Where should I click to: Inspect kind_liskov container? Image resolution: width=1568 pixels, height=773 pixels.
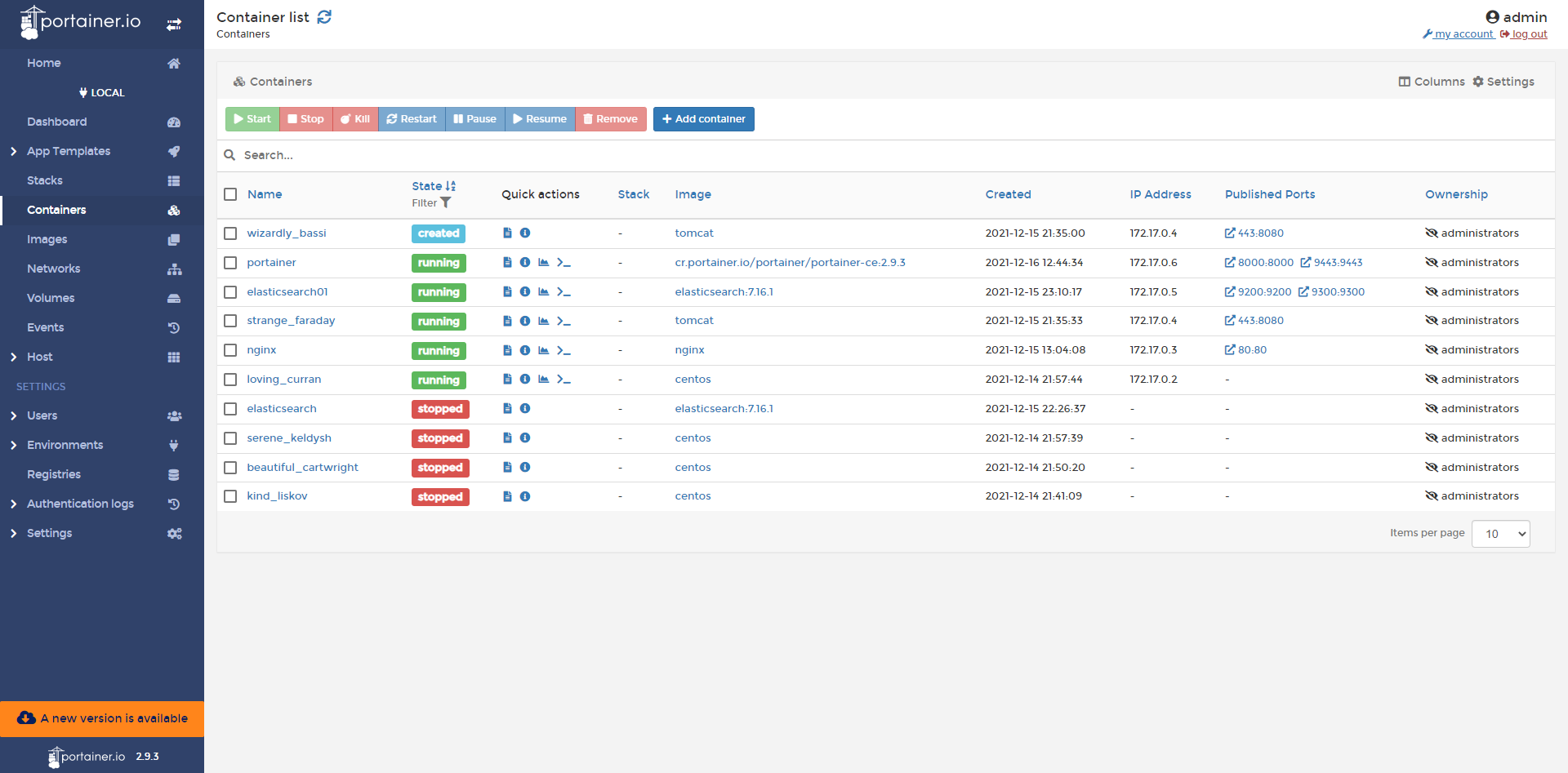pos(525,496)
